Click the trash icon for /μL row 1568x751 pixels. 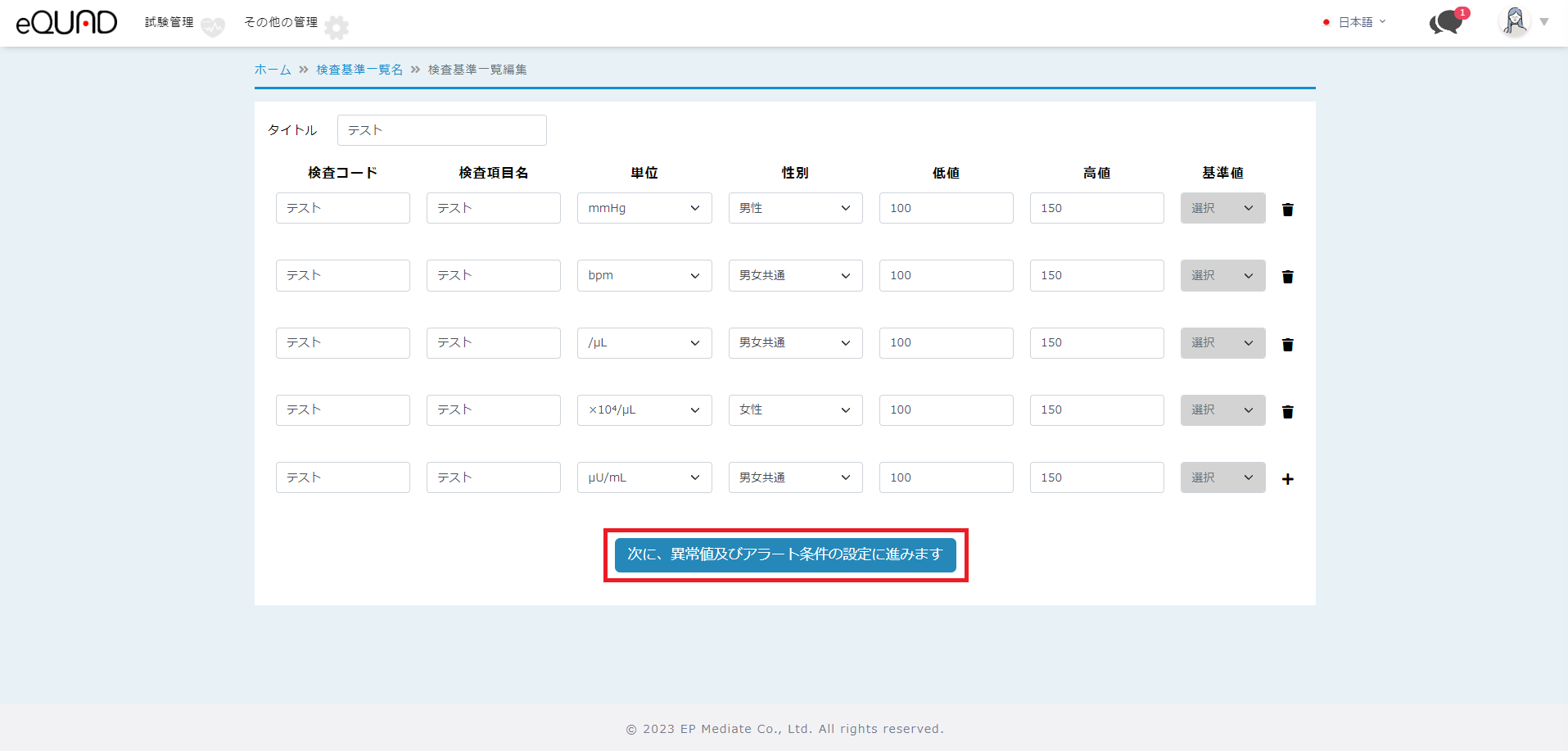coord(1287,345)
